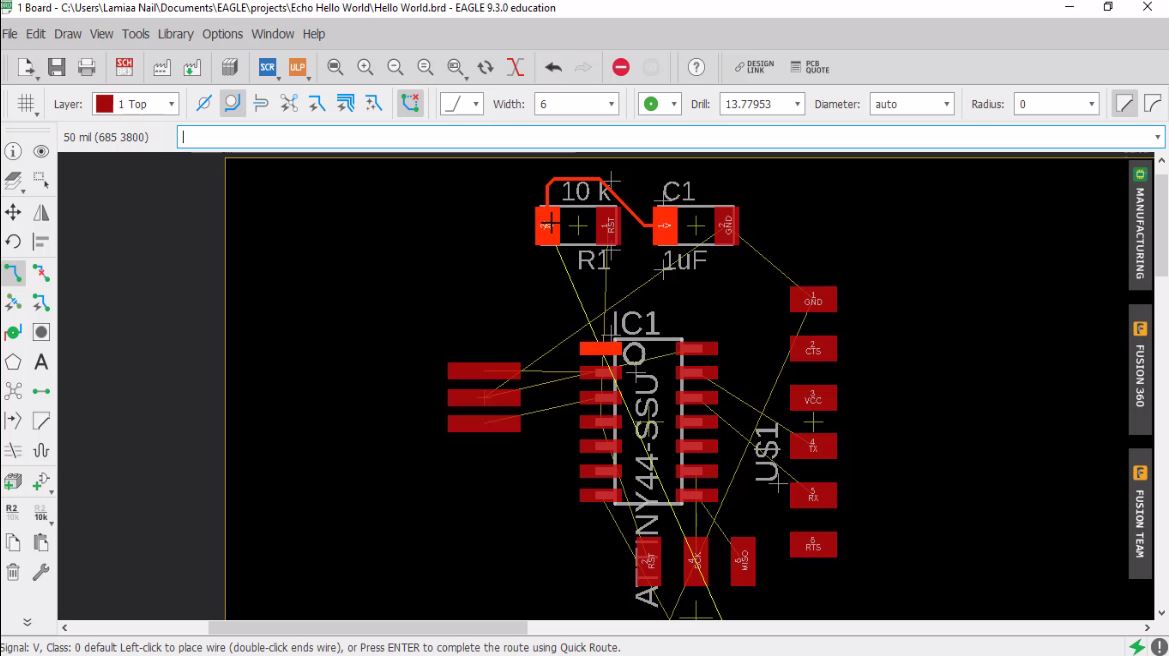
Task: Toggle the loop remove option
Action: coord(410,104)
